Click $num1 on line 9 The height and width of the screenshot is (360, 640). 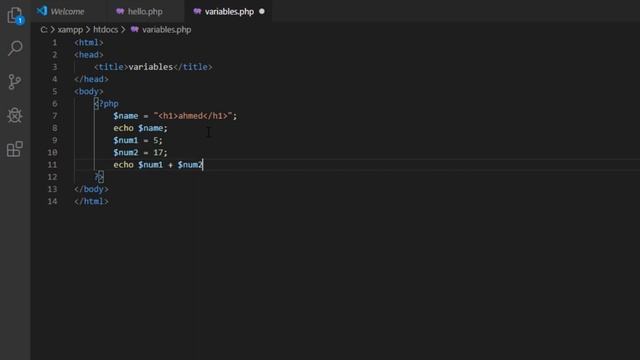point(126,140)
